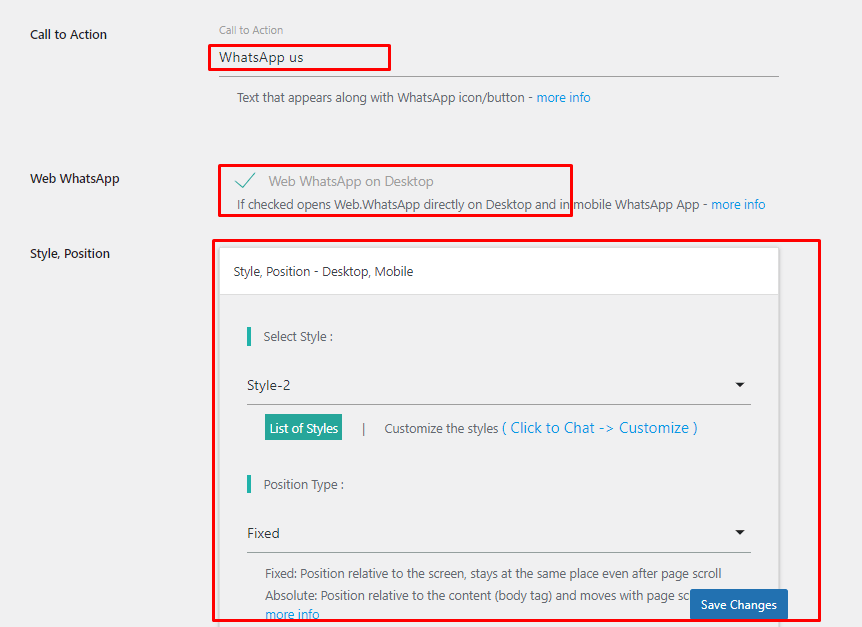Viewport: 862px width, 627px height.
Task: Click the Save Changes button
Action: 738,604
